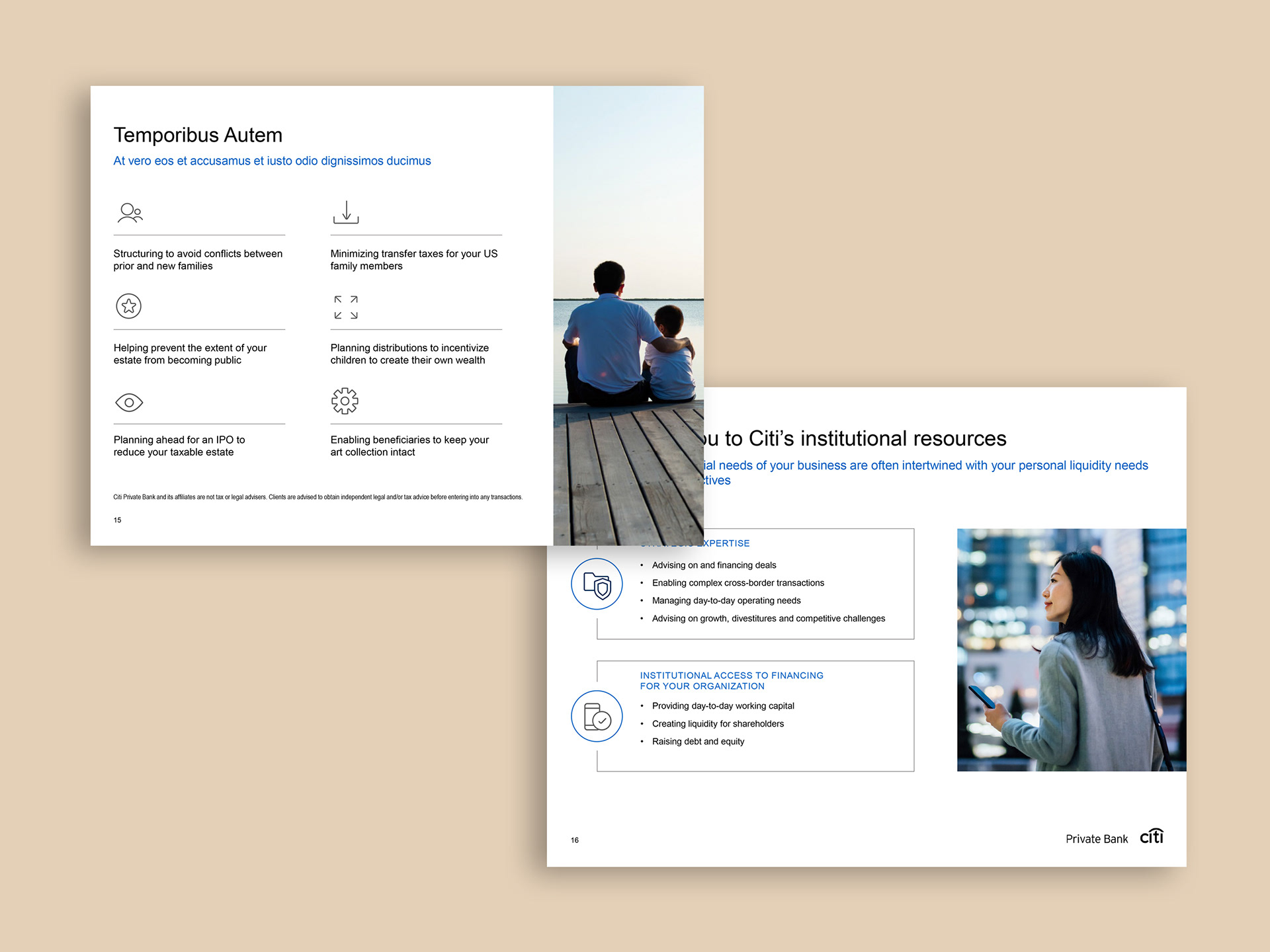
Task: Click page number 15
Action: 118,520
